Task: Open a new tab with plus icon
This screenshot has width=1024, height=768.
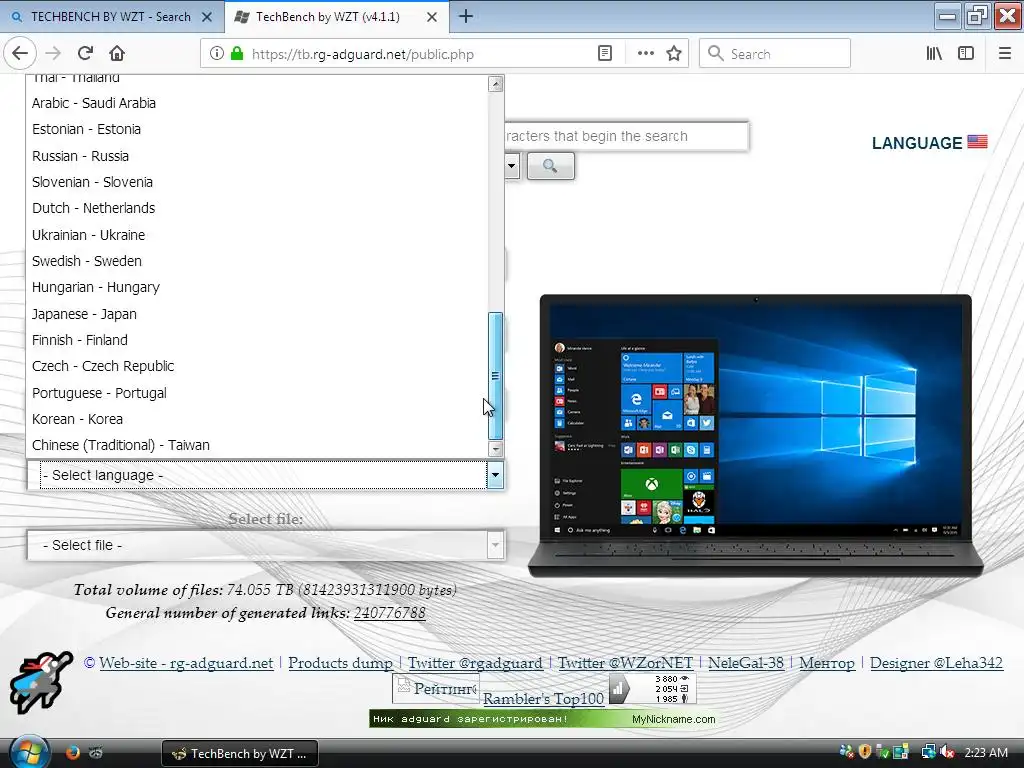Action: [466, 16]
